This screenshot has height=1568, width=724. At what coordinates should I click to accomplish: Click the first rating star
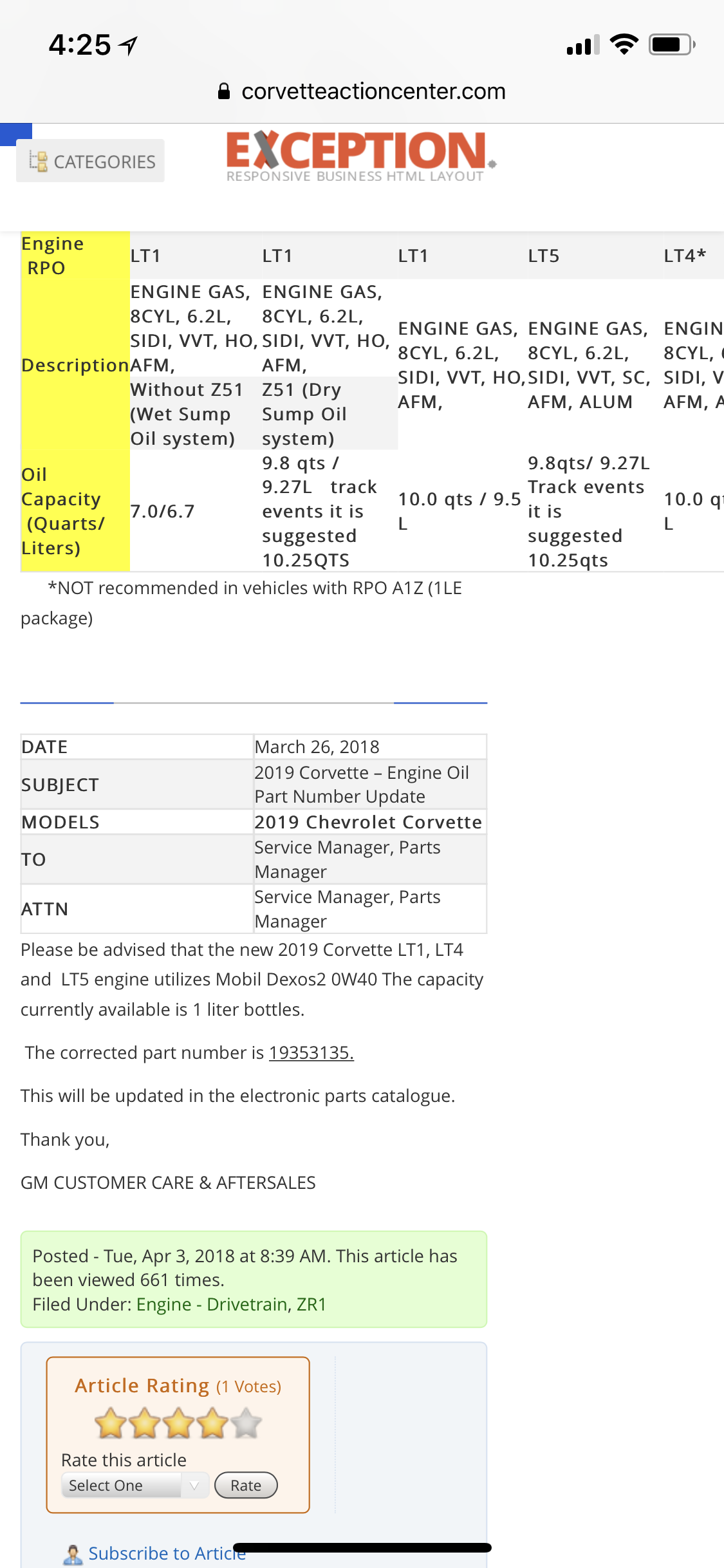click(111, 1423)
